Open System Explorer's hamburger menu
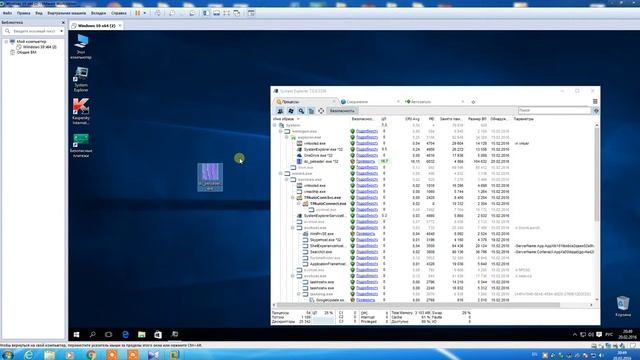 coord(595,102)
